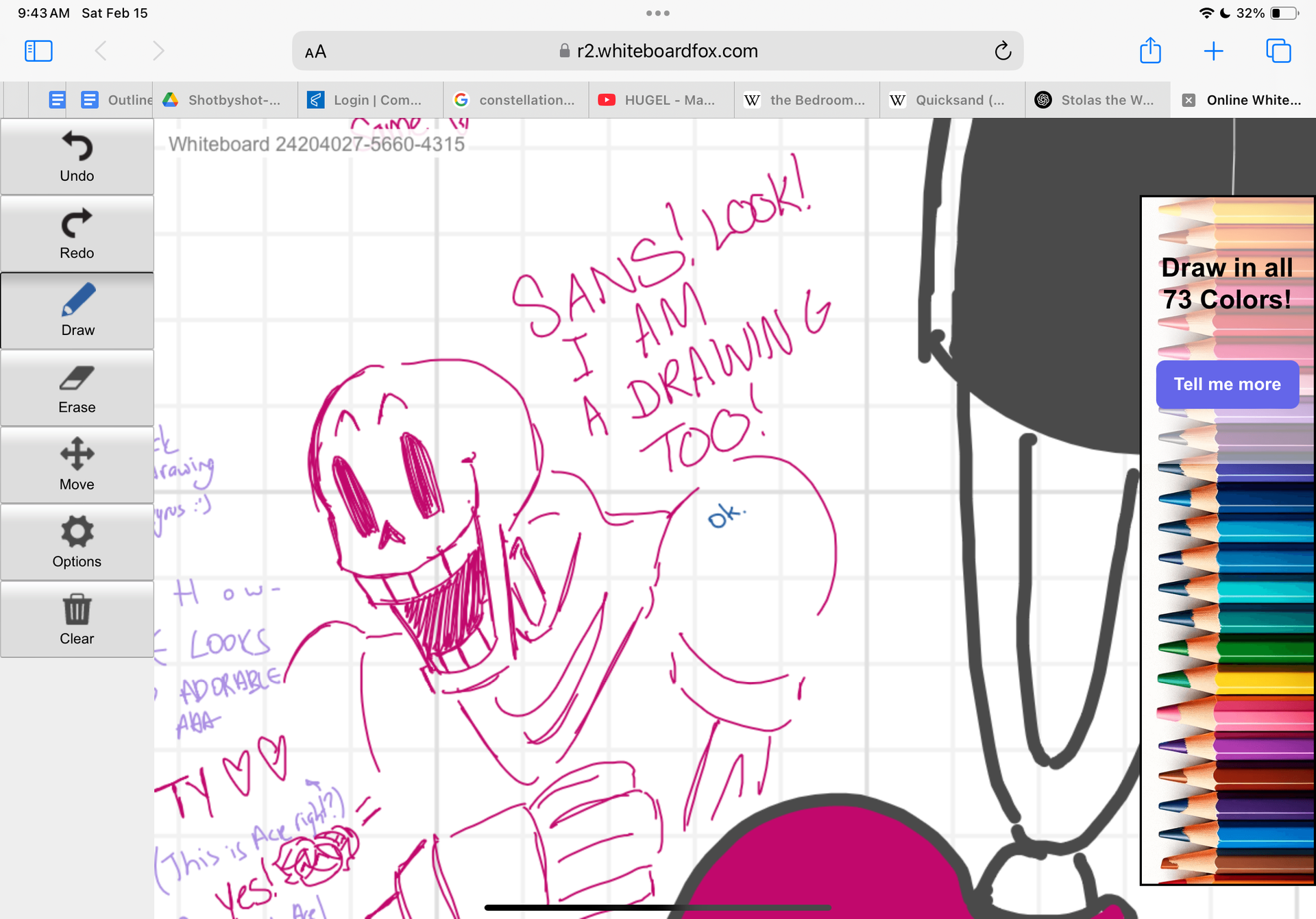Click the Tell me more button

1227,384
